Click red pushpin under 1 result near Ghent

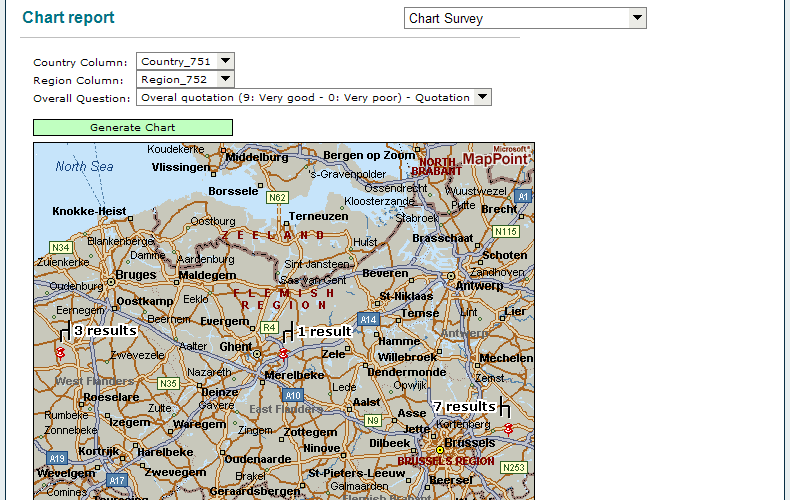(284, 354)
